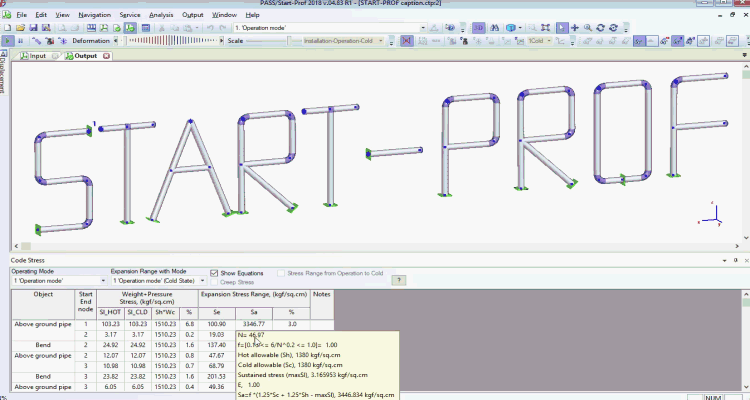Toggle the green output-mode icon in main toolbar
The height and width of the screenshot is (400, 750).
coord(130,28)
